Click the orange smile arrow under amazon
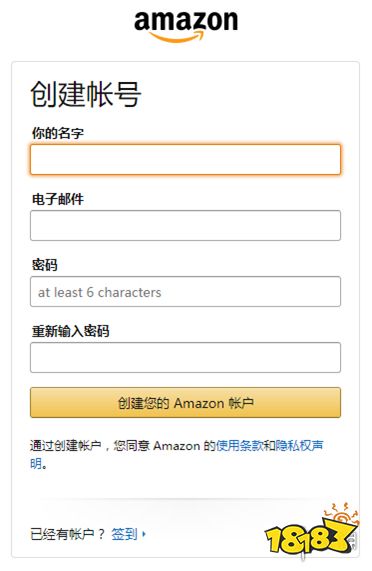 click(176, 36)
